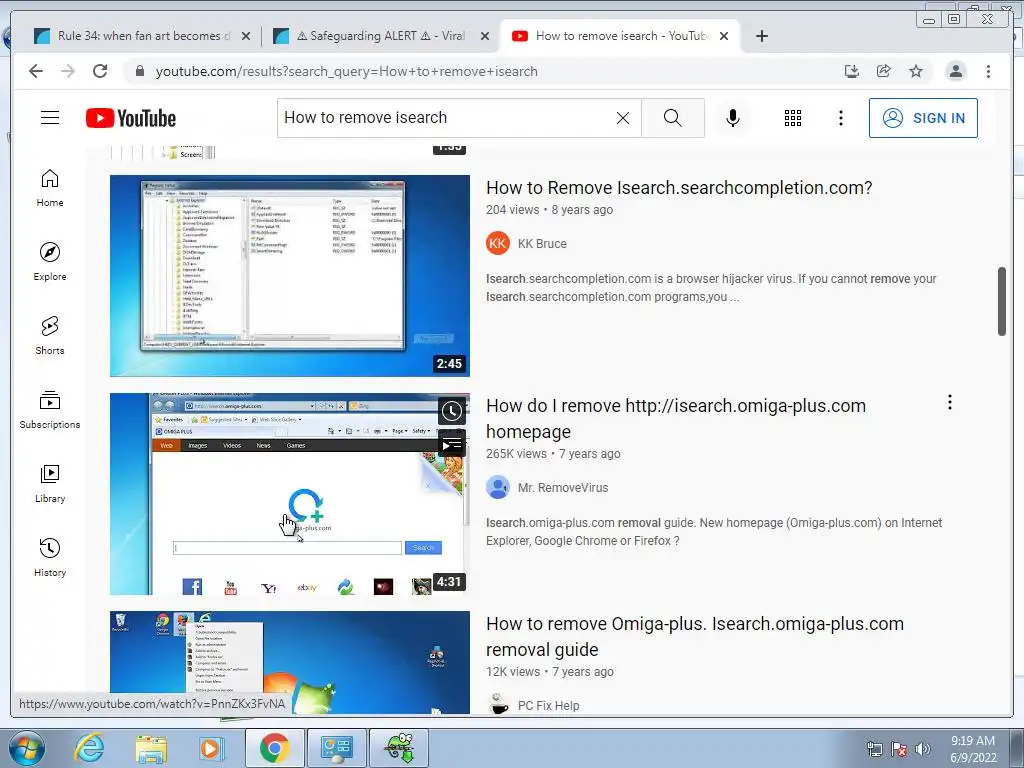The width and height of the screenshot is (1024, 768).
Task: Open the PC Fix Help channel name
Action: coord(549,705)
